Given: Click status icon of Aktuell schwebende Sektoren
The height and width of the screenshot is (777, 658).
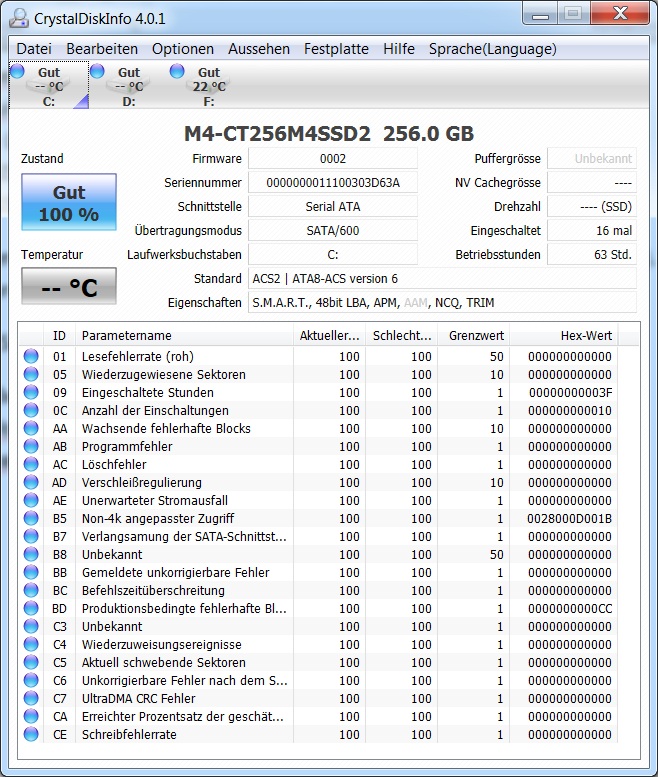Looking at the screenshot, I should pos(31,662).
